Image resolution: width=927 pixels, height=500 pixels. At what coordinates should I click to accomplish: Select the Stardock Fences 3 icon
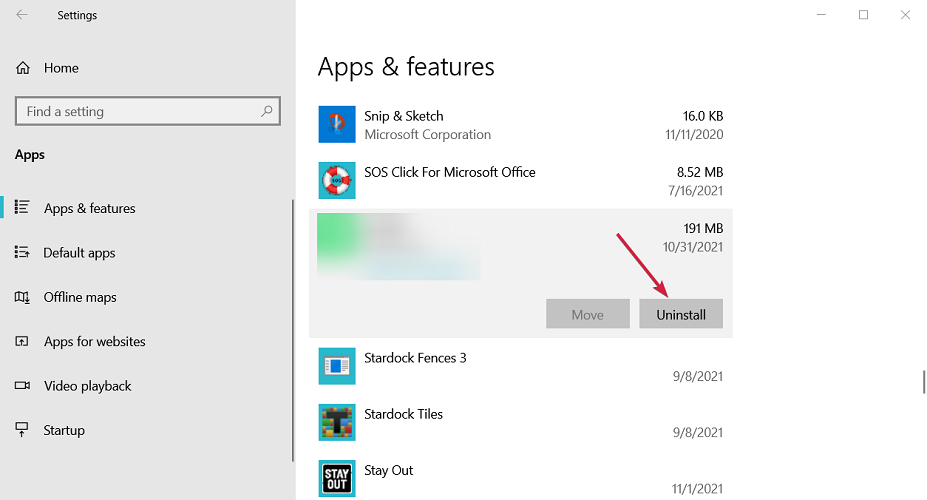(337, 366)
